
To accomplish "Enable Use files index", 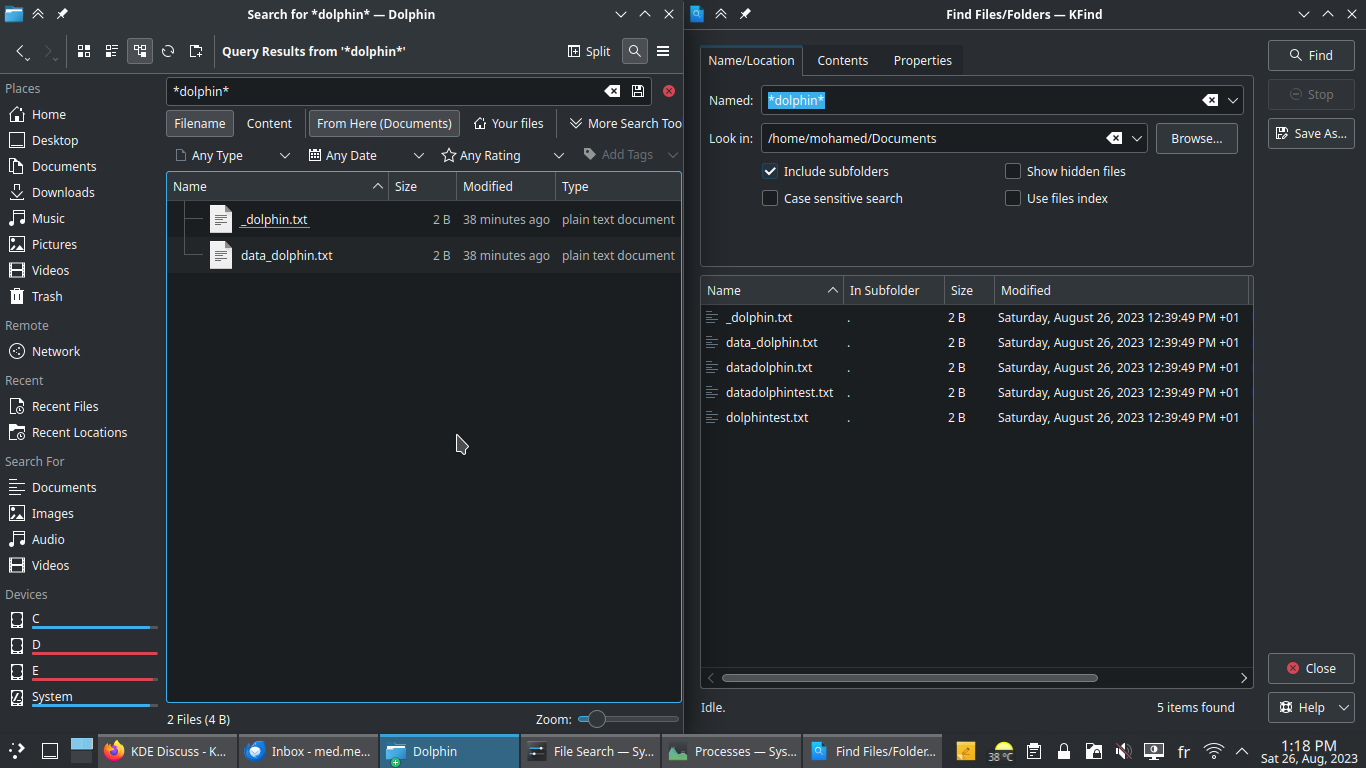I will [x=1056, y=198].
